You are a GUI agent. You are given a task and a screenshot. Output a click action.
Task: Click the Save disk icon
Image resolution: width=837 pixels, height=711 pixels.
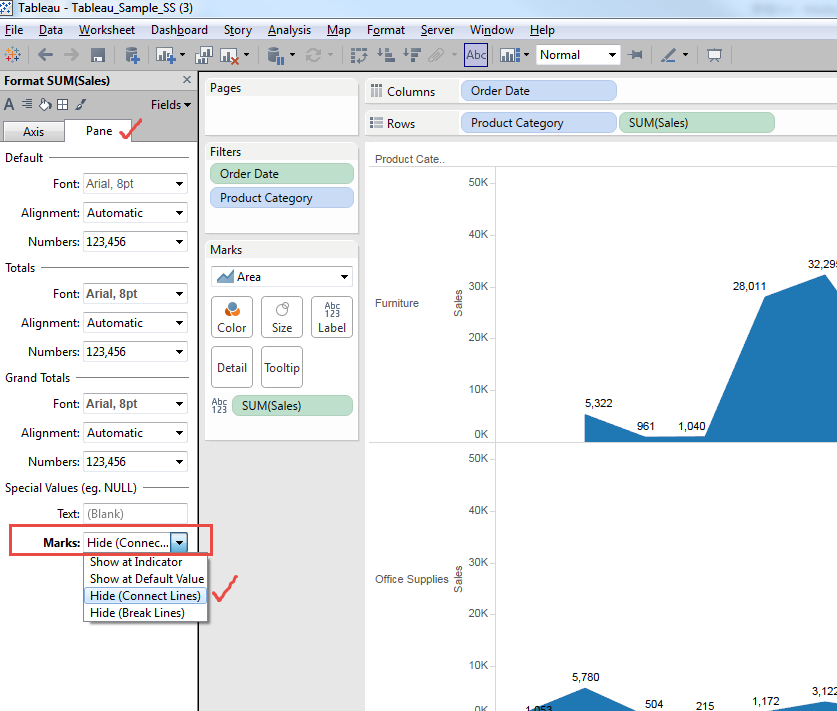tap(97, 55)
